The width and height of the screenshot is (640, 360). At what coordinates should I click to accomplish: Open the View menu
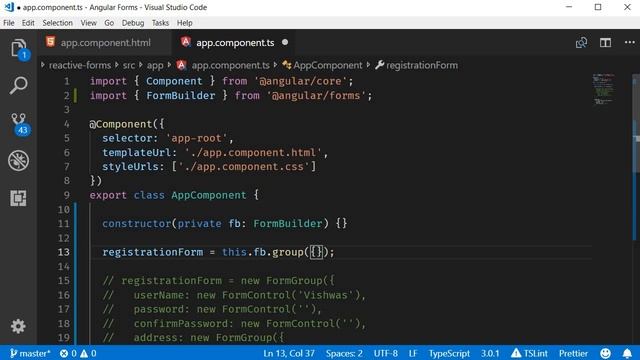pos(89,23)
